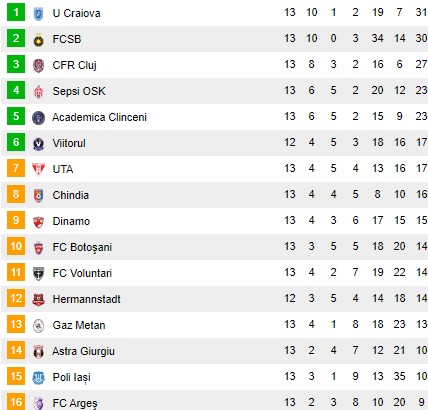Click the CFR Cluj club crest
Viewport: 428px width, 410px height.
pos(38,66)
